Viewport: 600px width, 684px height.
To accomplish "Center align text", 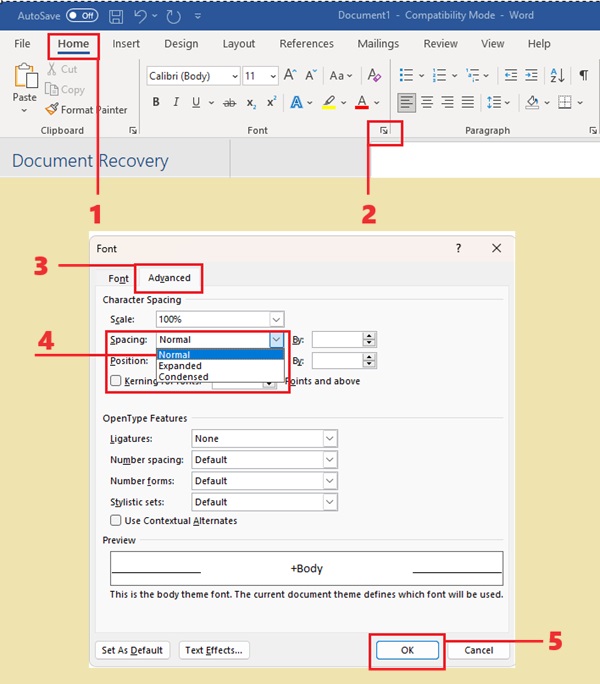I will point(427,103).
